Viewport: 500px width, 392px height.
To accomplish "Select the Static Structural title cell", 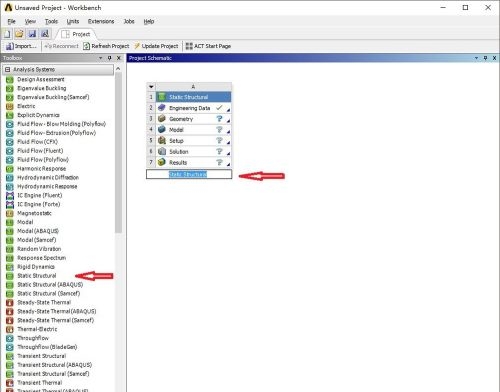I will tap(193, 97).
